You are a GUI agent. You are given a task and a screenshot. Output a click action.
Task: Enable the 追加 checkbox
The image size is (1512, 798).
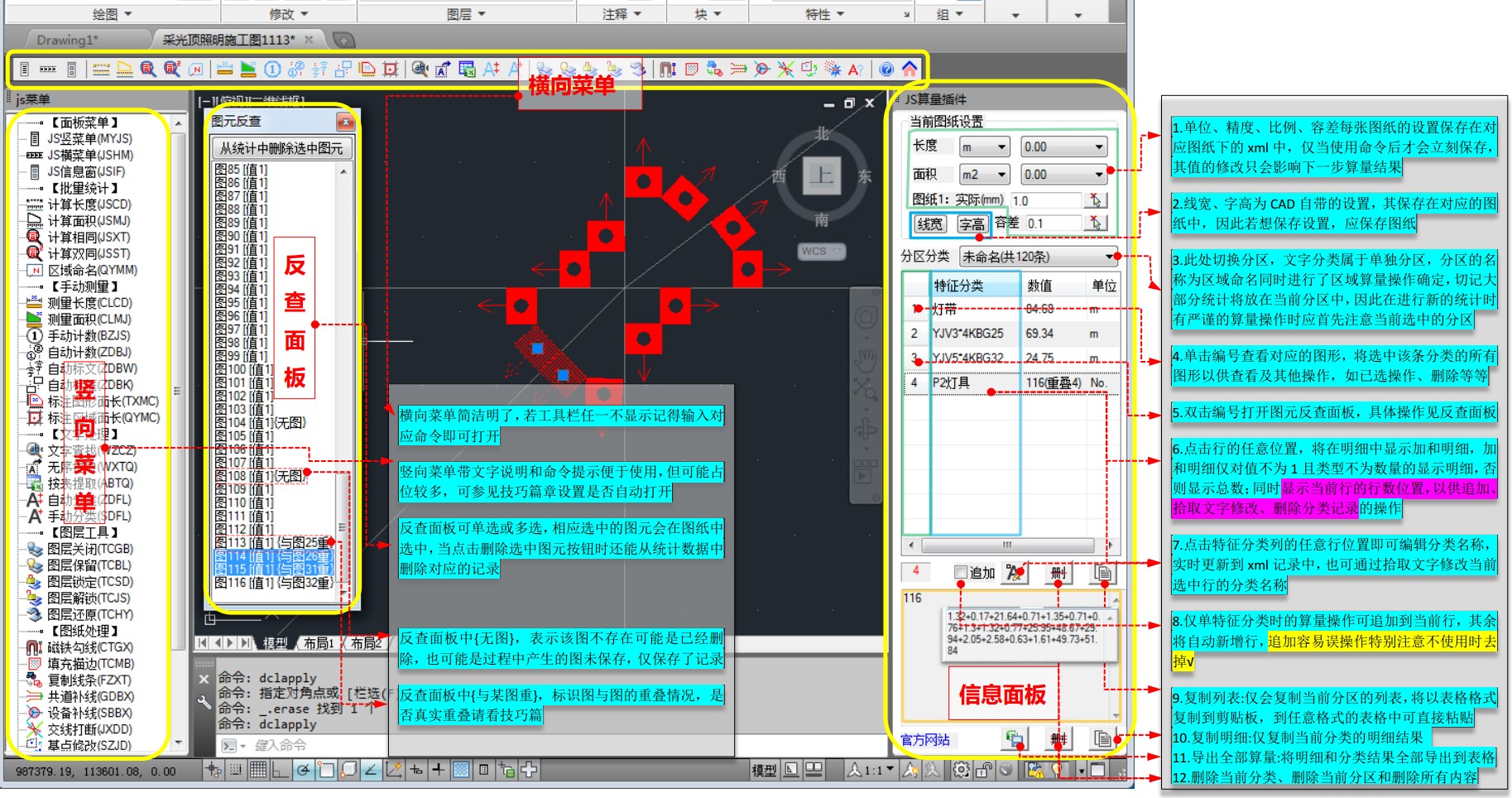[x=961, y=573]
